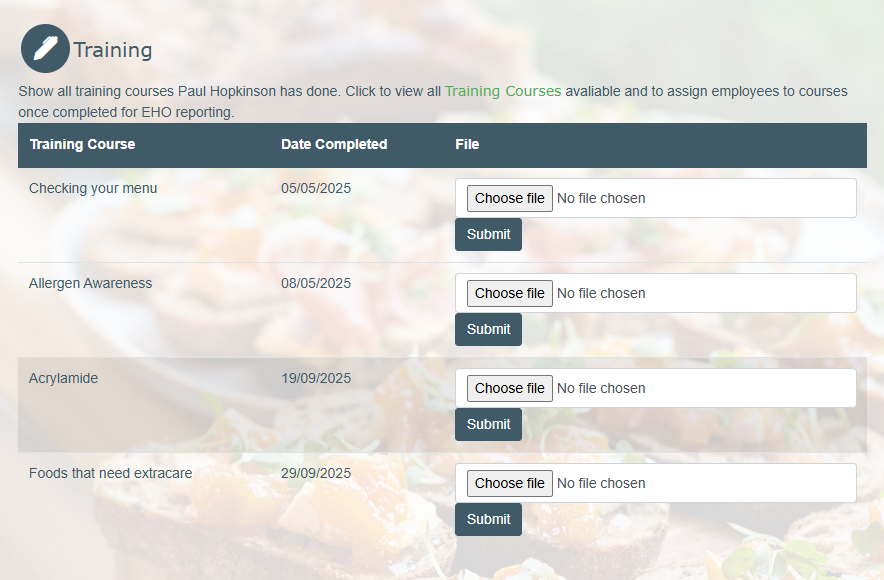
Task: Select the Acrylamide course name
Action: [x=64, y=378]
